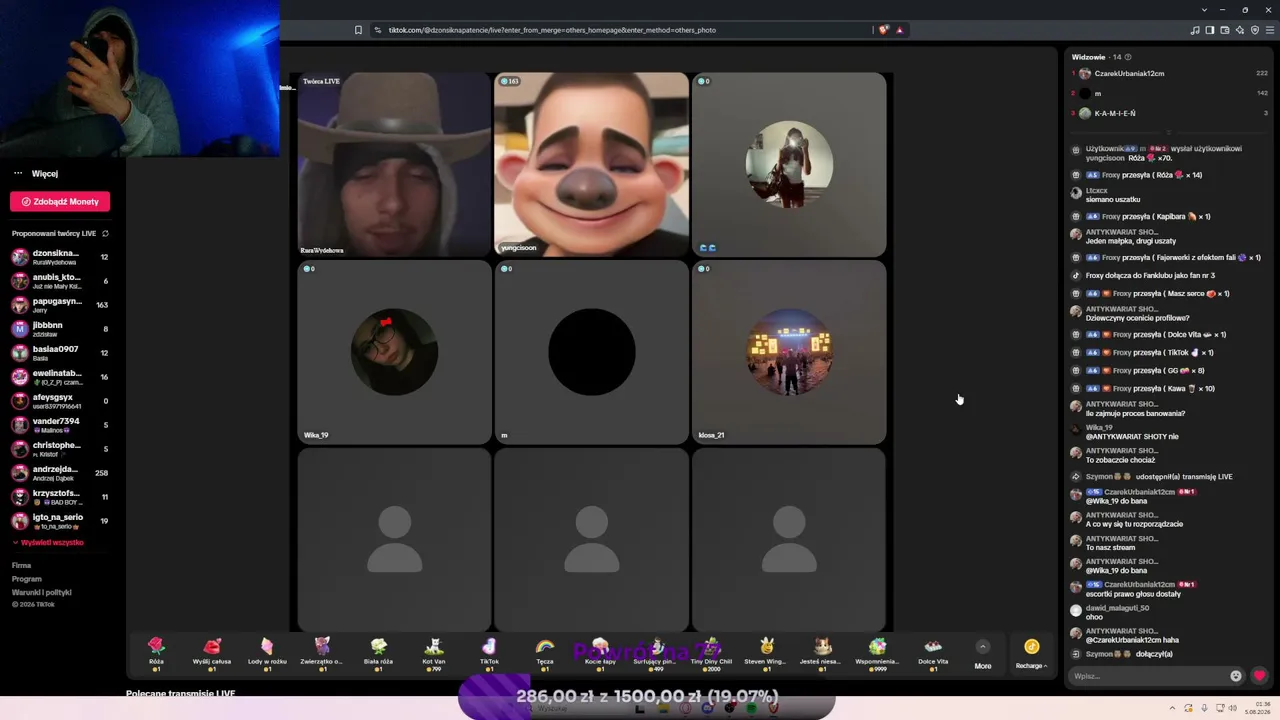Tap the heart like button in chat

pos(1259,676)
